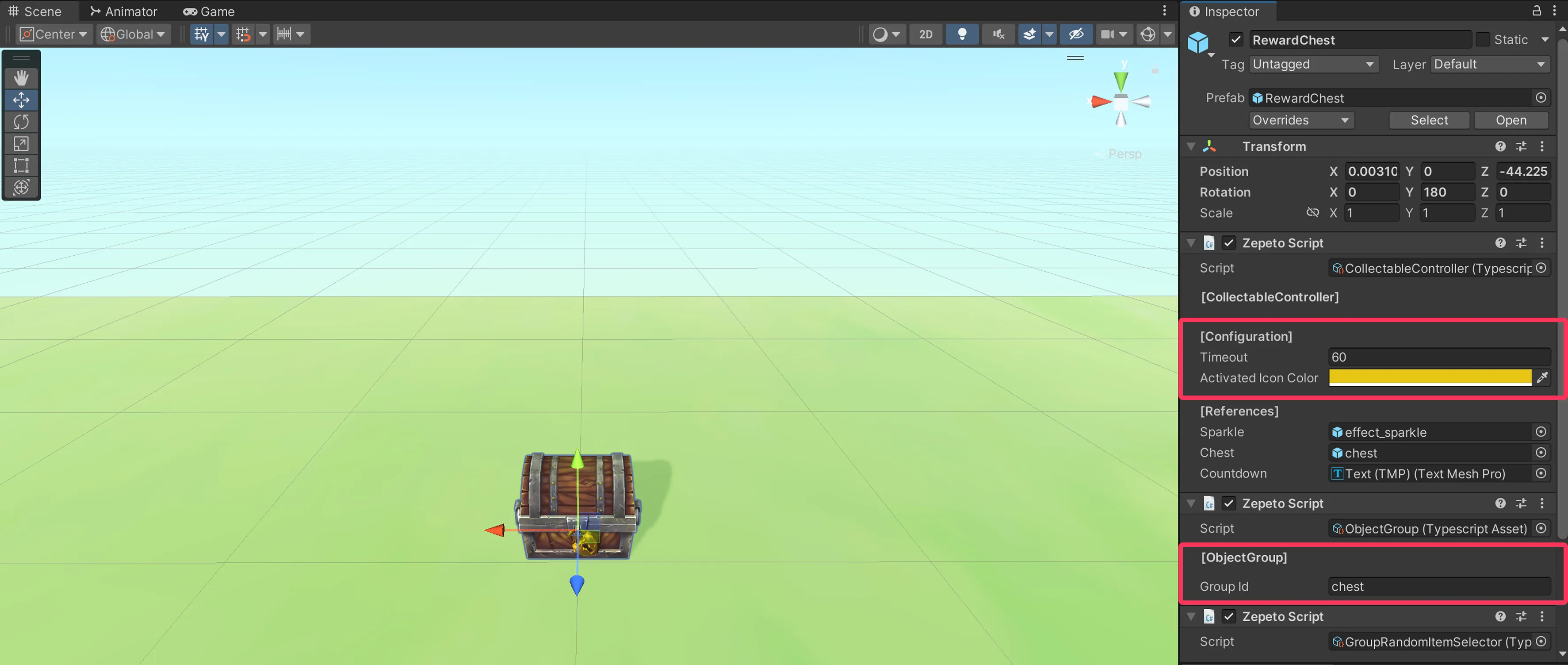Toggle scene effects (skybox, fog)
Screen dimensions: 1568x665
click(x=1029, y=34)
